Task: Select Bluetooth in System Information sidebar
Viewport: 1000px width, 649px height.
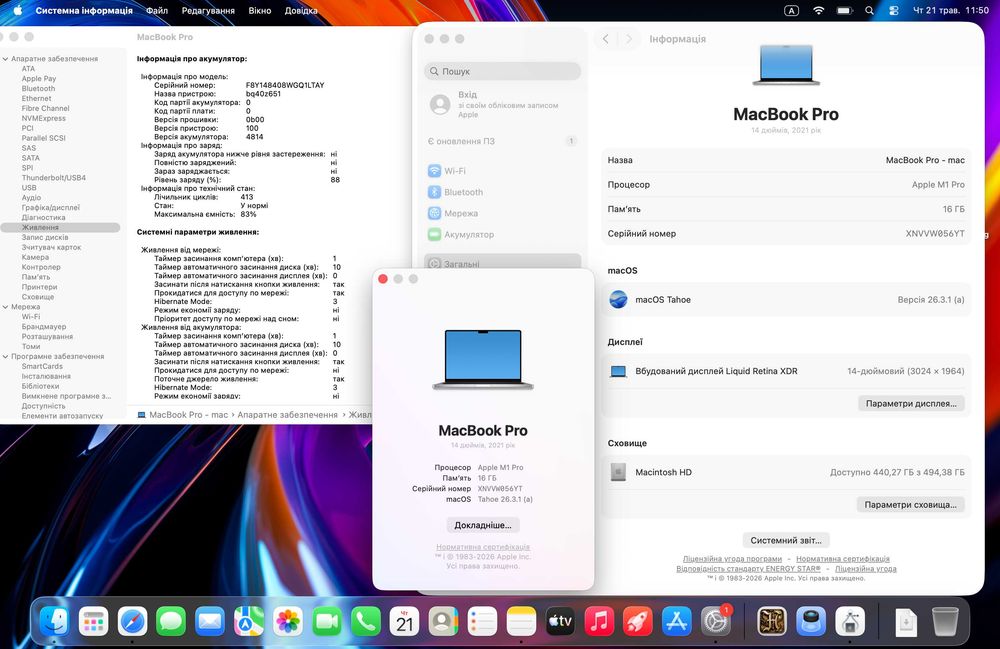Action: [x=38, y=89]
